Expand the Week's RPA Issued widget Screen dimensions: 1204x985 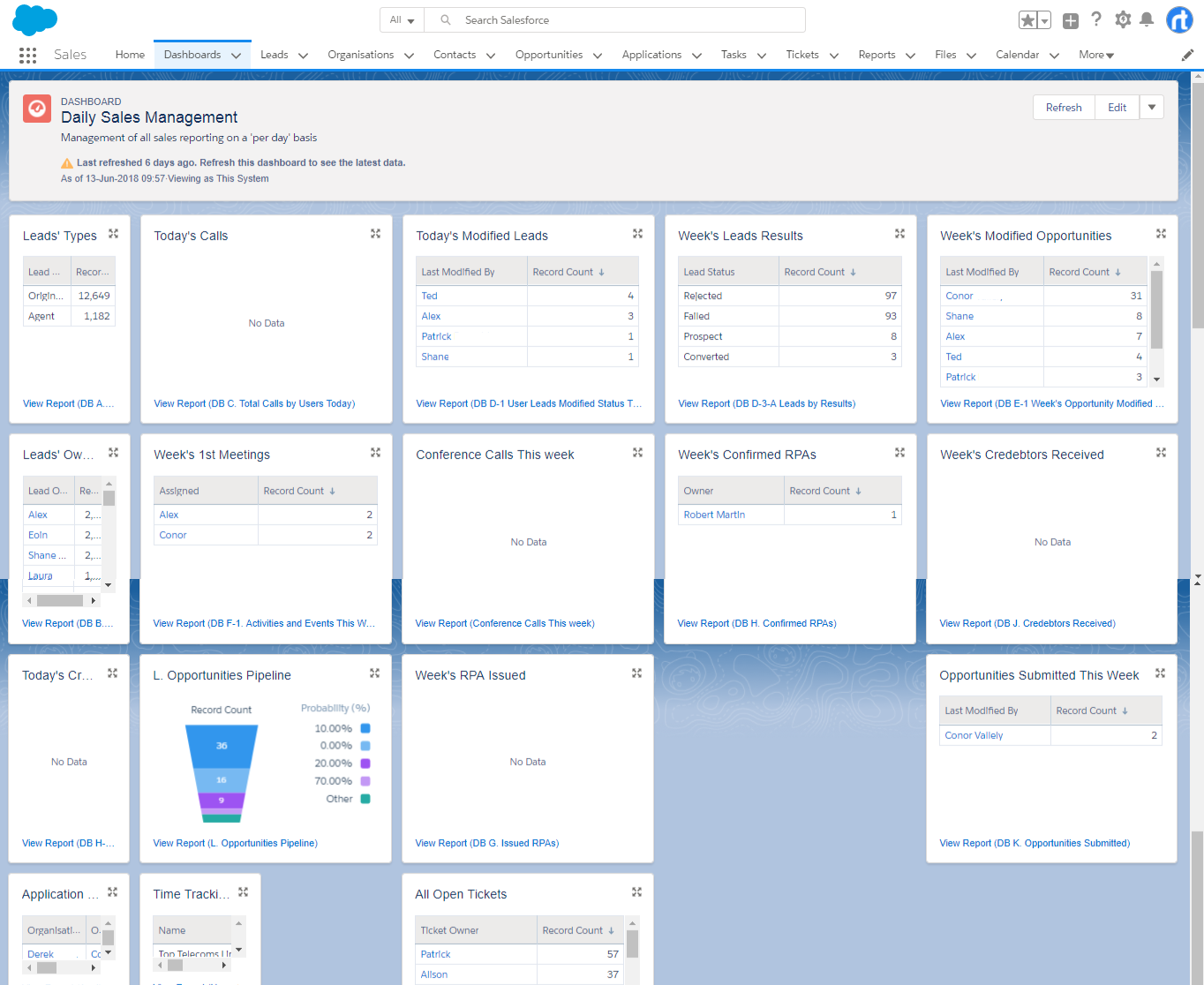pyautogui.click(x=636, y=673)
